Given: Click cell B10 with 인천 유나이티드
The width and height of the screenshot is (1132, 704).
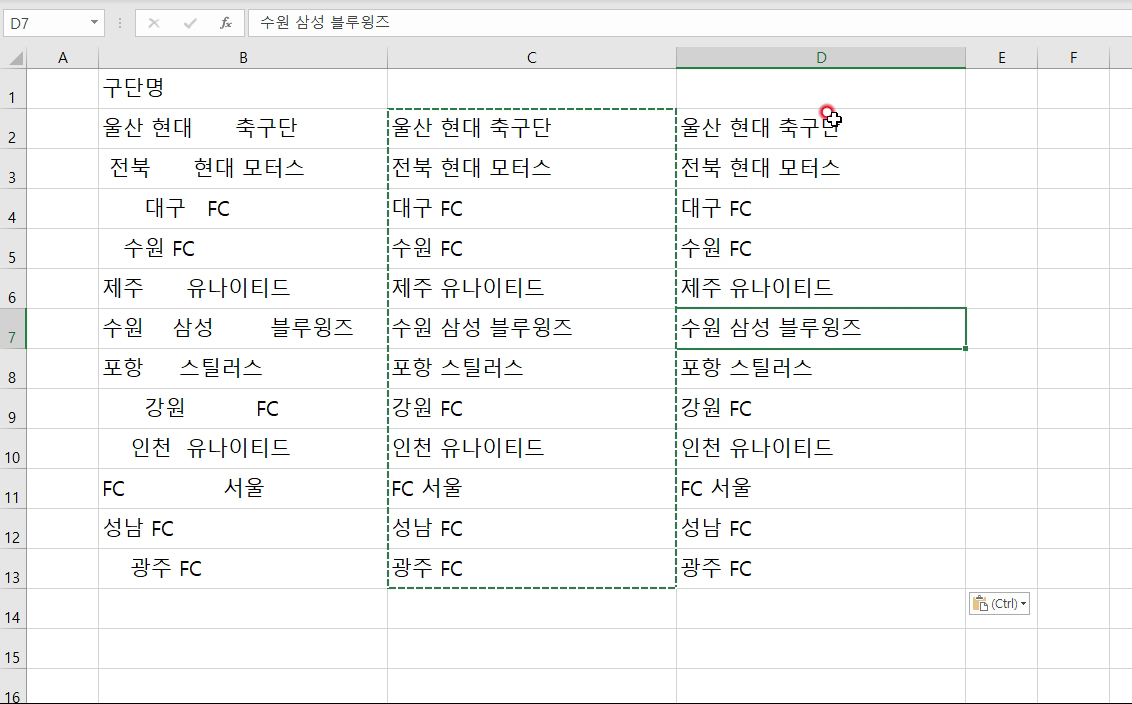Looking at the screenshot, I should pyautogui.click(x=243, y=449).
